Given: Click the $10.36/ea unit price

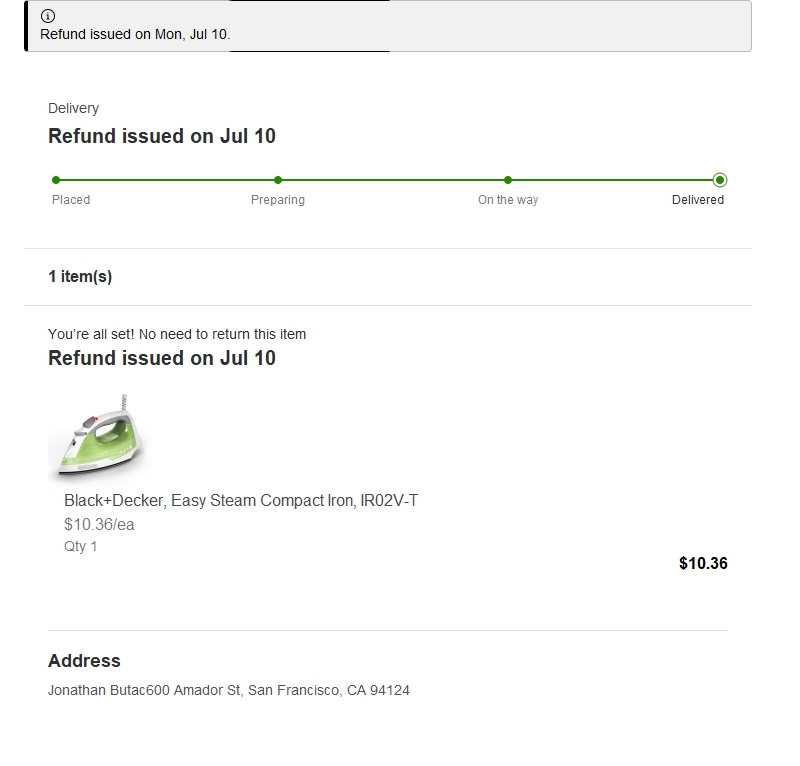Looking at the screenshot, I should pos(99,524).
